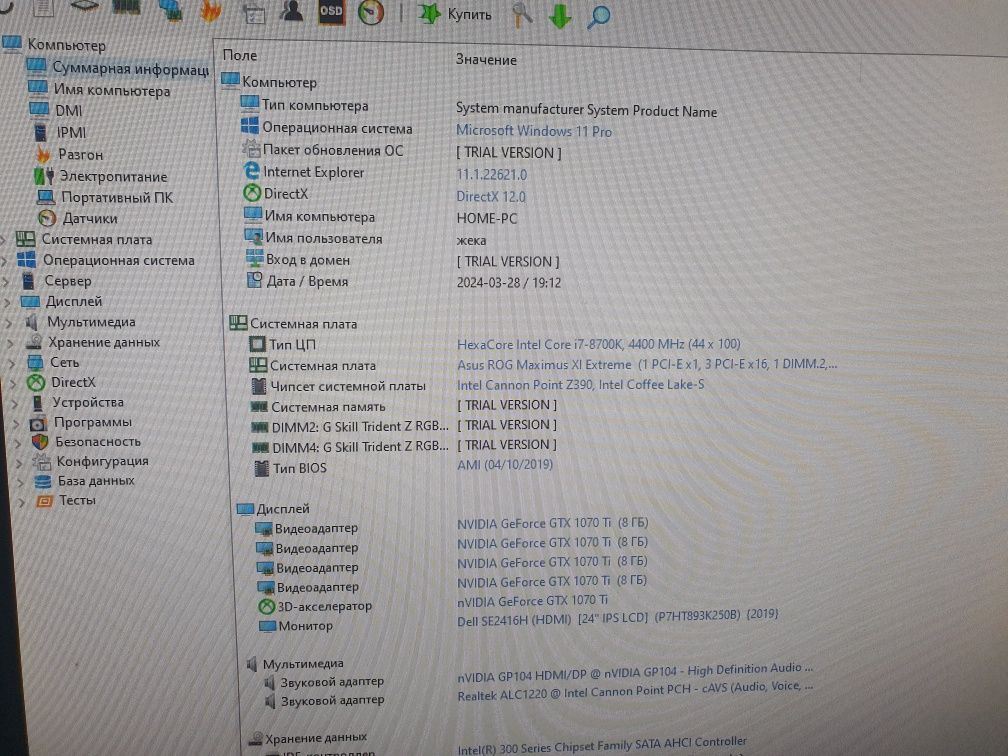Screen dimensions: 1008x756
Task: Click the HOME-PC computer name value
Action: pyautogui.click(x=487, y=219)
